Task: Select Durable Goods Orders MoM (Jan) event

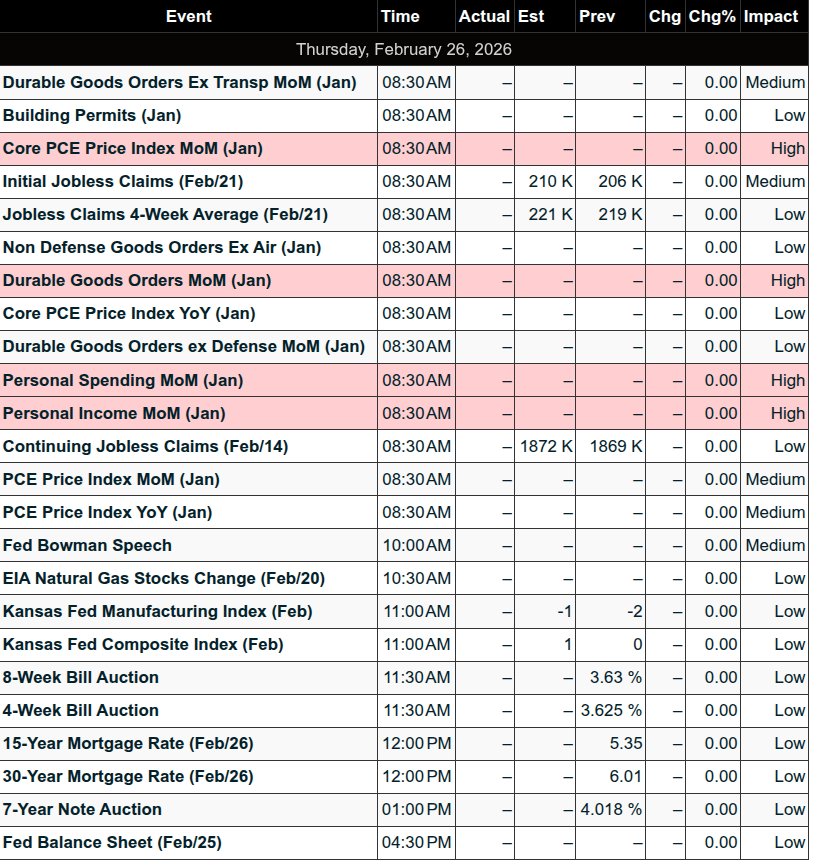Action: tap(137, 280)
